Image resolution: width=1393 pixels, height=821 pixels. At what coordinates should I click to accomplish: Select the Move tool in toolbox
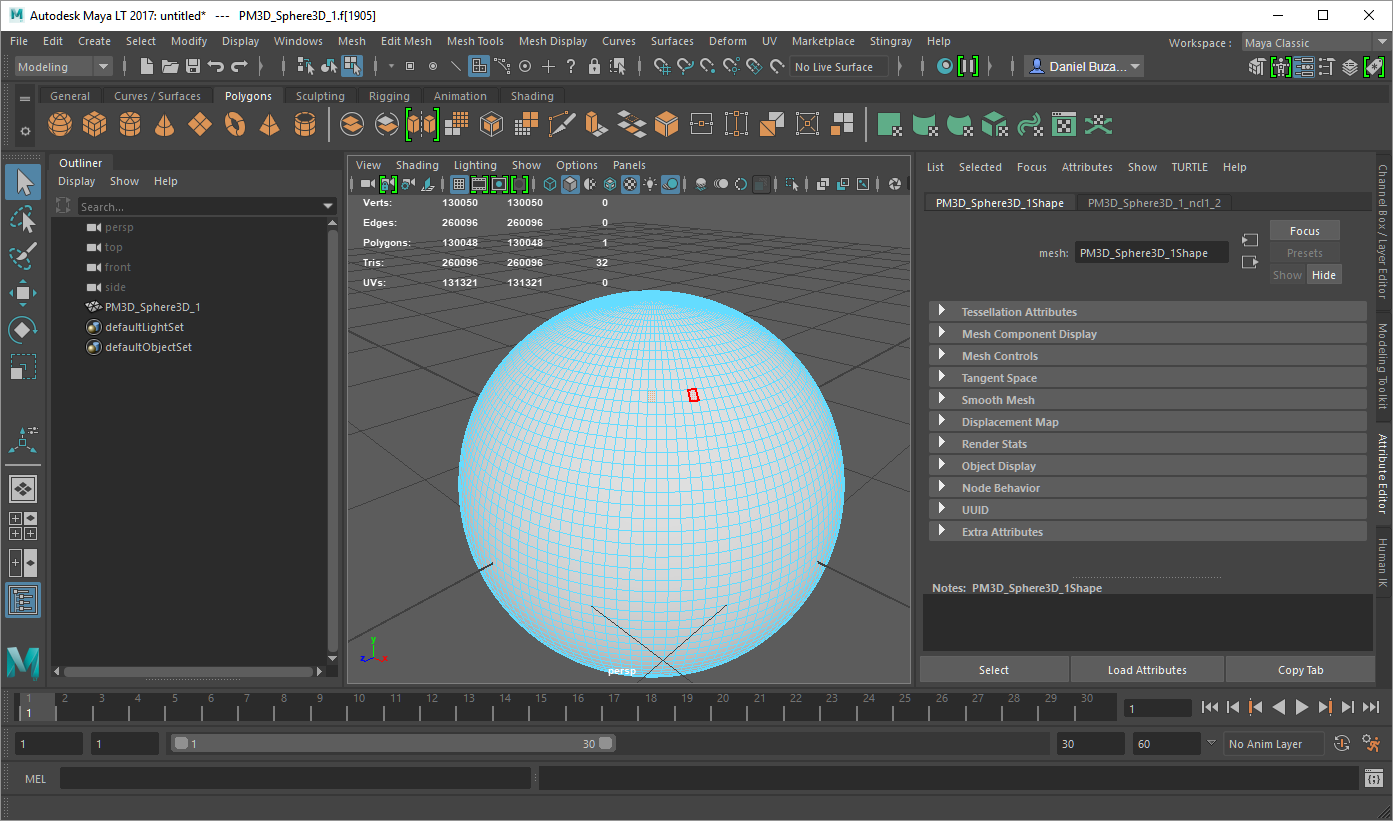point(23,293)
